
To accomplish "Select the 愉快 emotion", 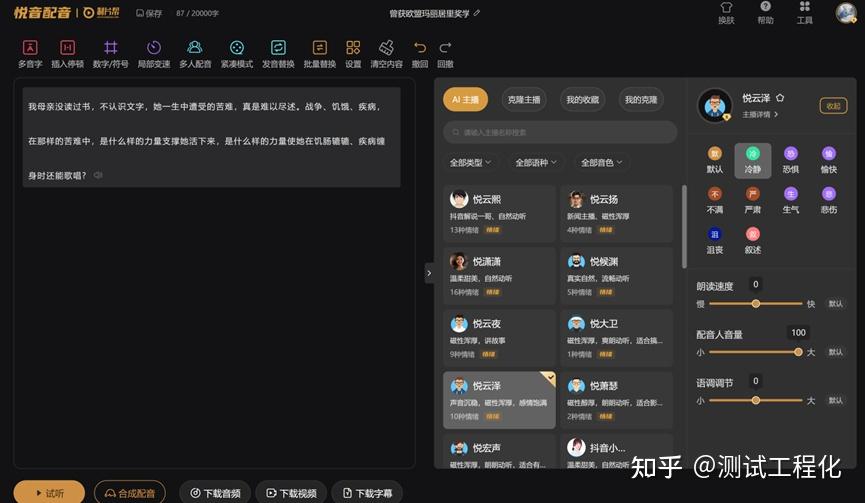I will (829, 160).
